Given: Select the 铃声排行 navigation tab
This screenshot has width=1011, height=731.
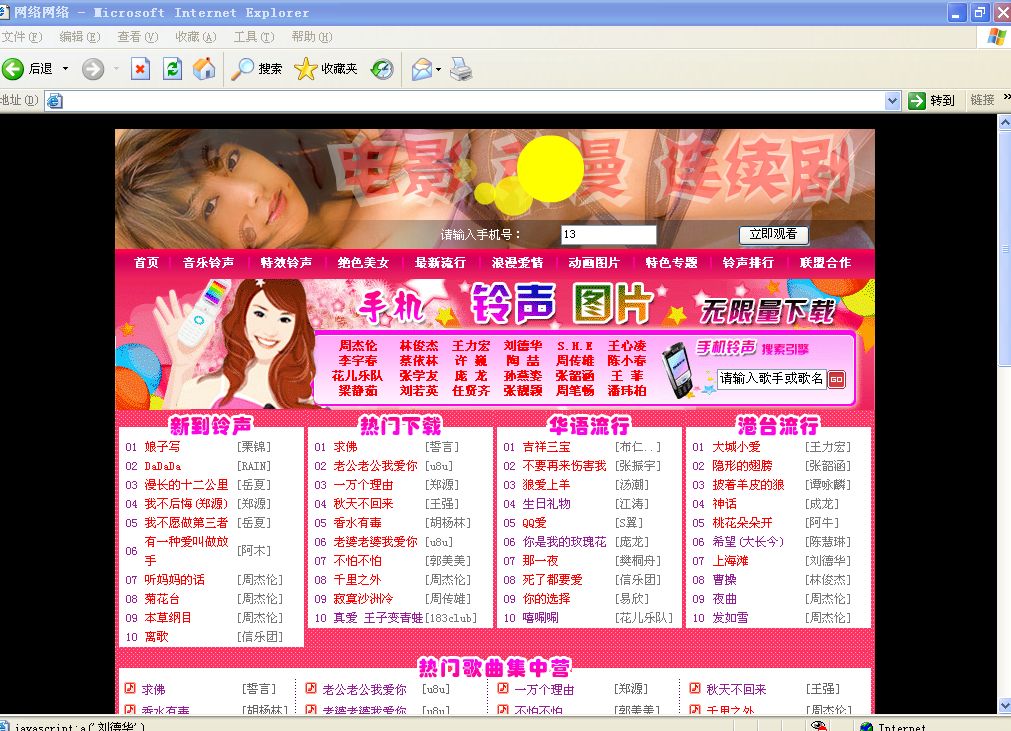Looking at the screenshot, I should pos(749,262).
